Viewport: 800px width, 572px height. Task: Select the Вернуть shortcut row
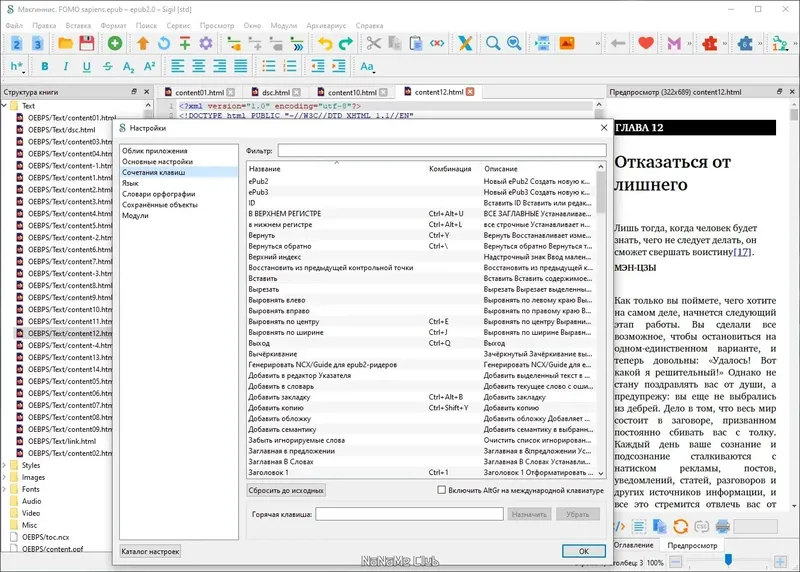pos(421,235)
